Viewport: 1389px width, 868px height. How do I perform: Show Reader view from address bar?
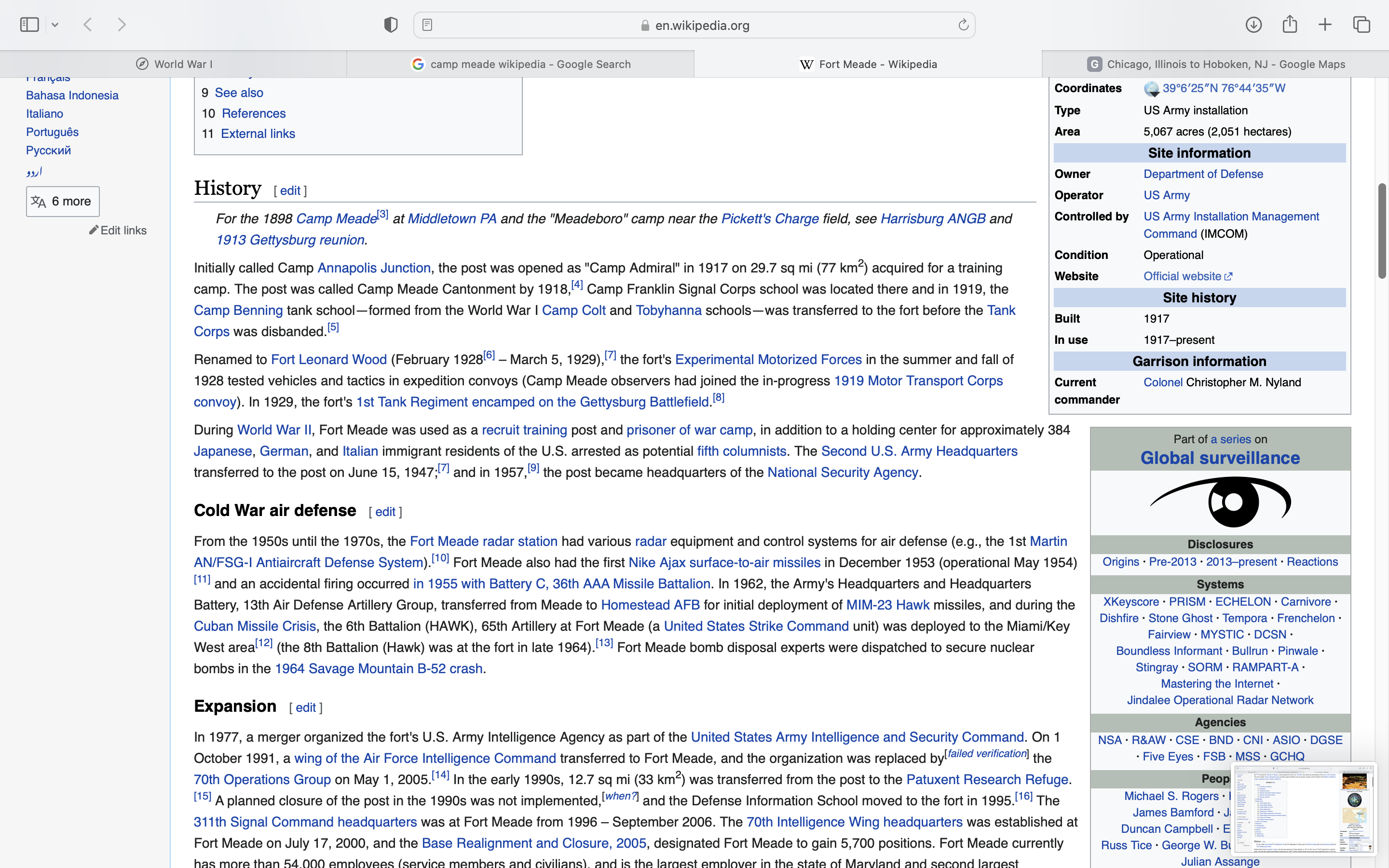[x=427, y=25]
